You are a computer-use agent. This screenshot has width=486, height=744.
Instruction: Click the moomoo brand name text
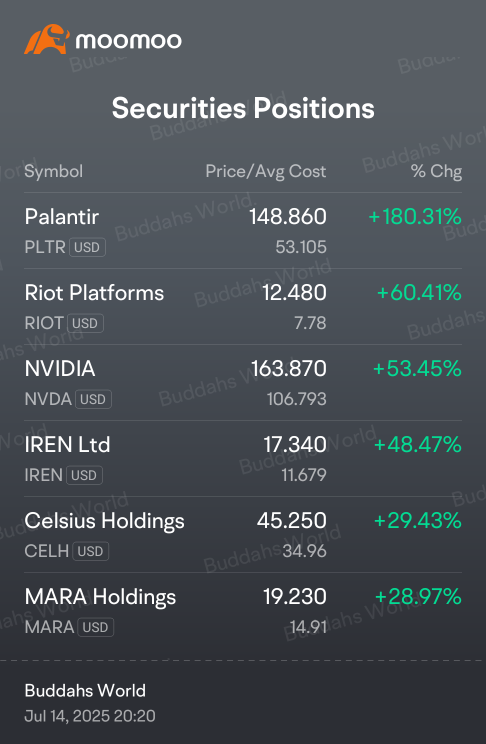click(x=129, y=41)
